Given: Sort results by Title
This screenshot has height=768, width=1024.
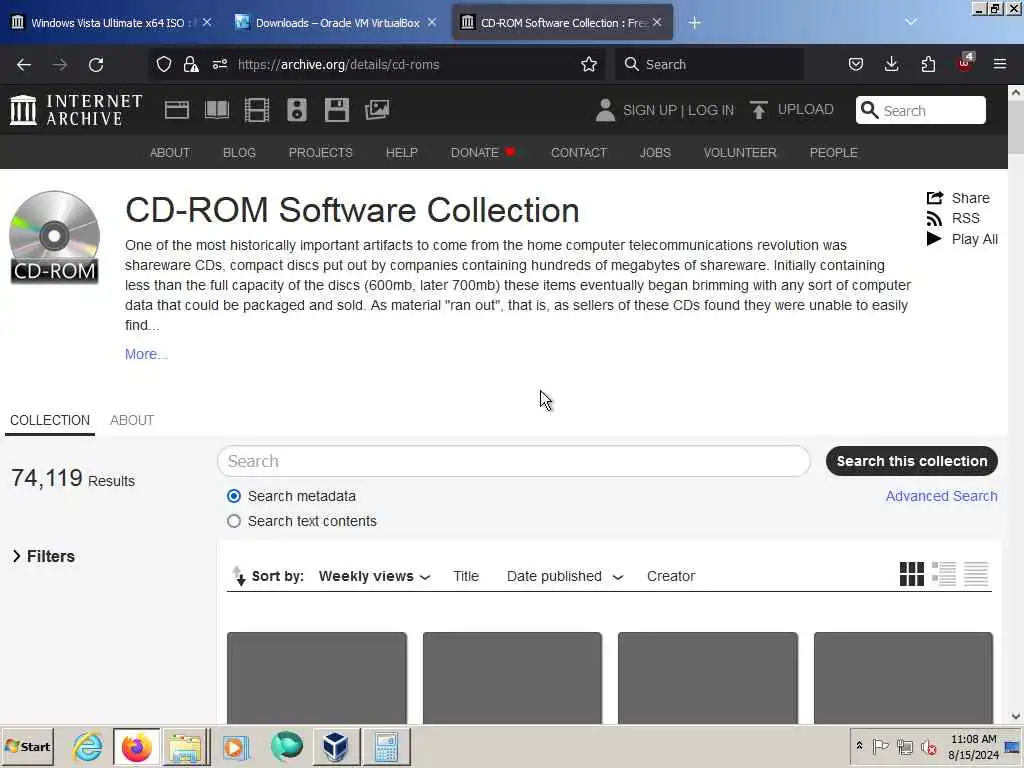Looking at the screenshot, I should pyautogui.click(x=466, y=577).
